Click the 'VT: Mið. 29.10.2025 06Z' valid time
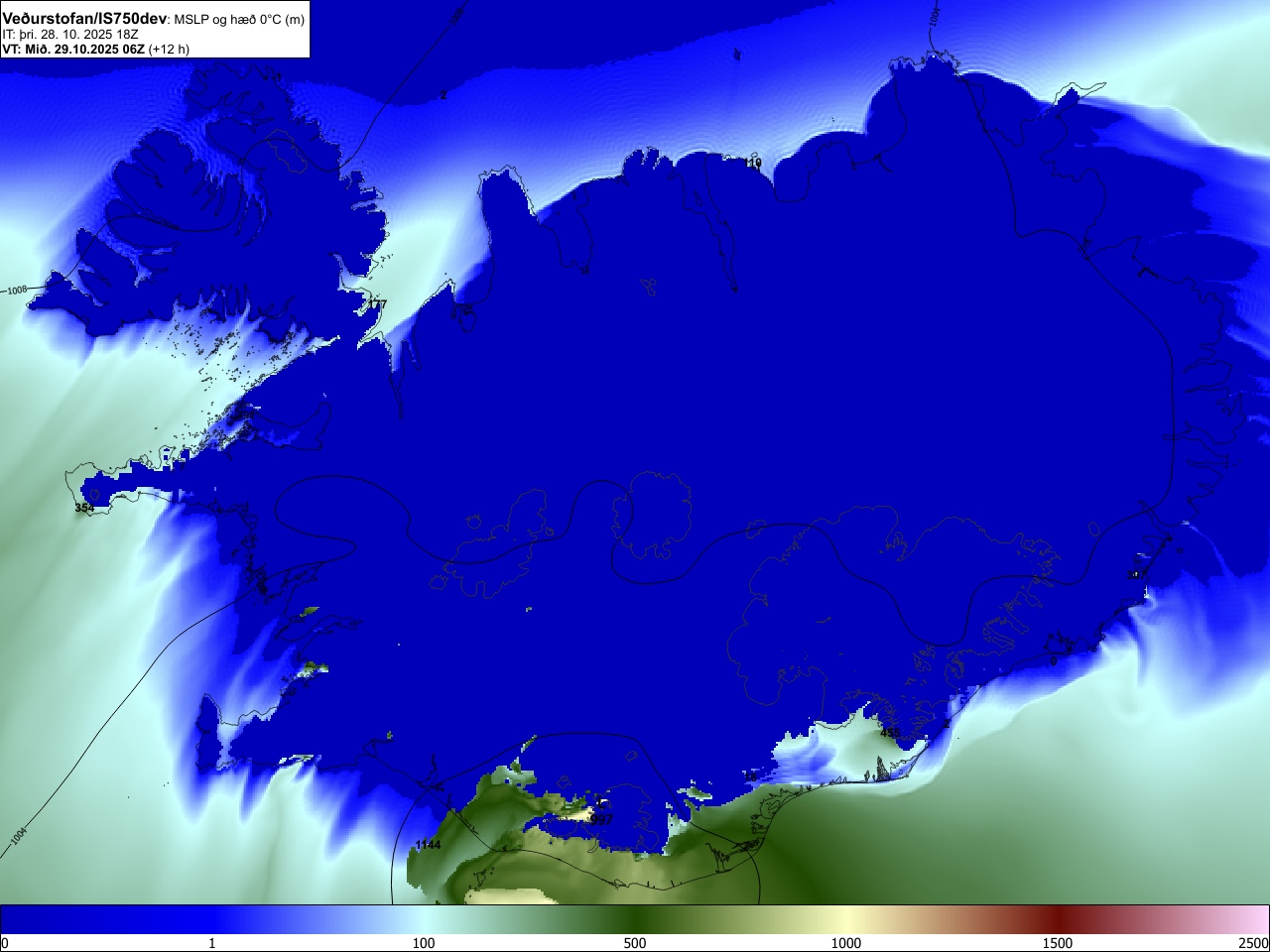The image size is (1270, 952). pos(73,49)
